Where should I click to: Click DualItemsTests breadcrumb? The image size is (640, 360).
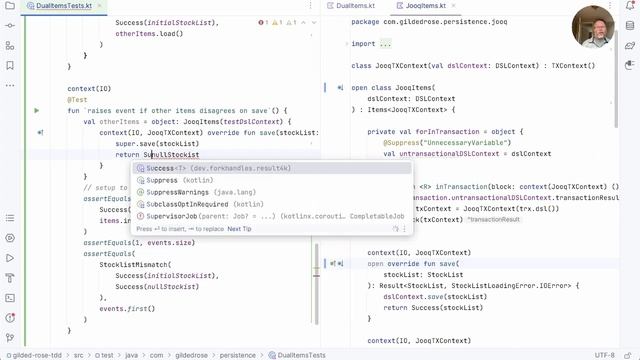(x=297, y=355)
